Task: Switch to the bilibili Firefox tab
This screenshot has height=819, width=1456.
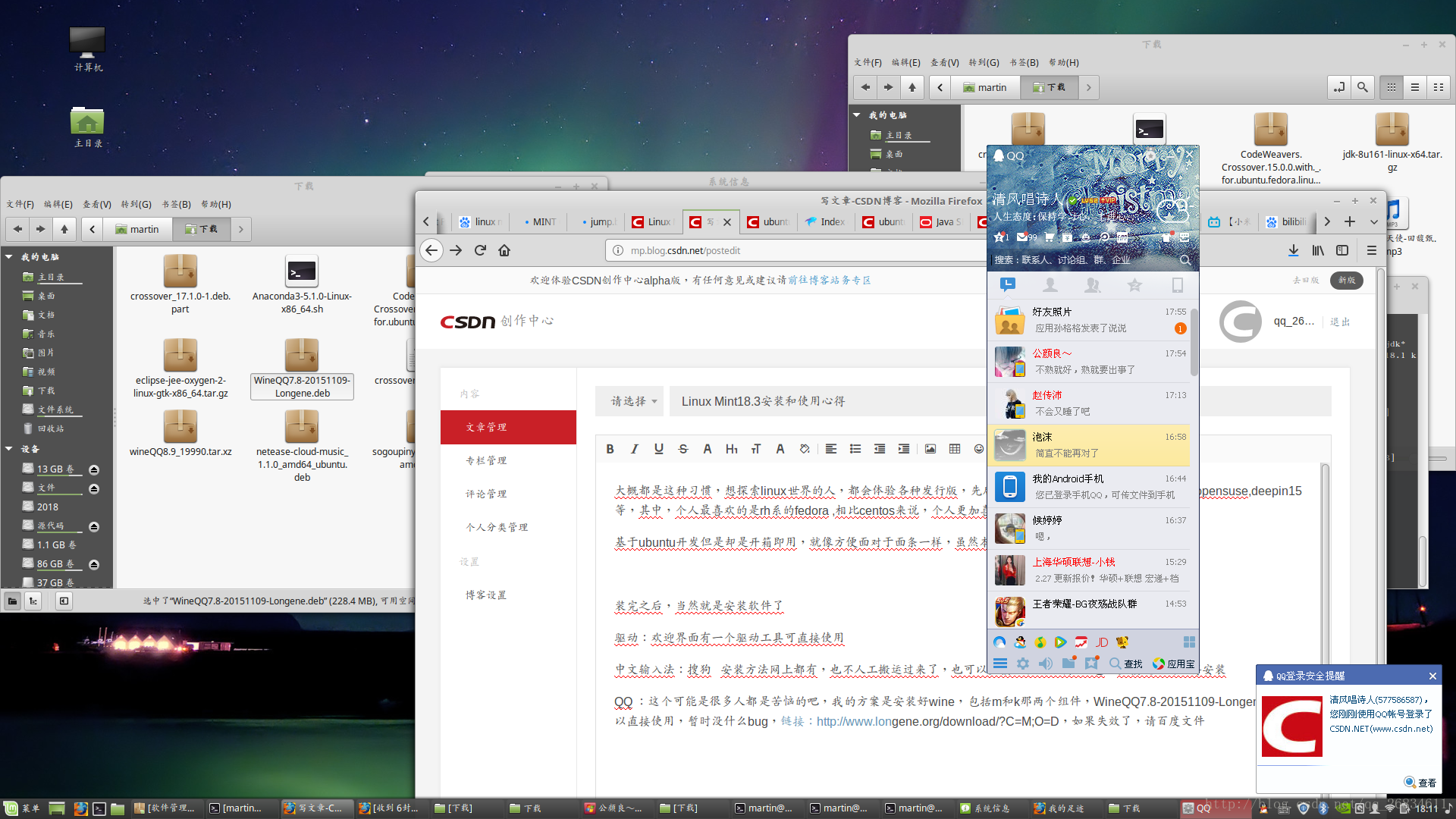Action: point(1287,221)
